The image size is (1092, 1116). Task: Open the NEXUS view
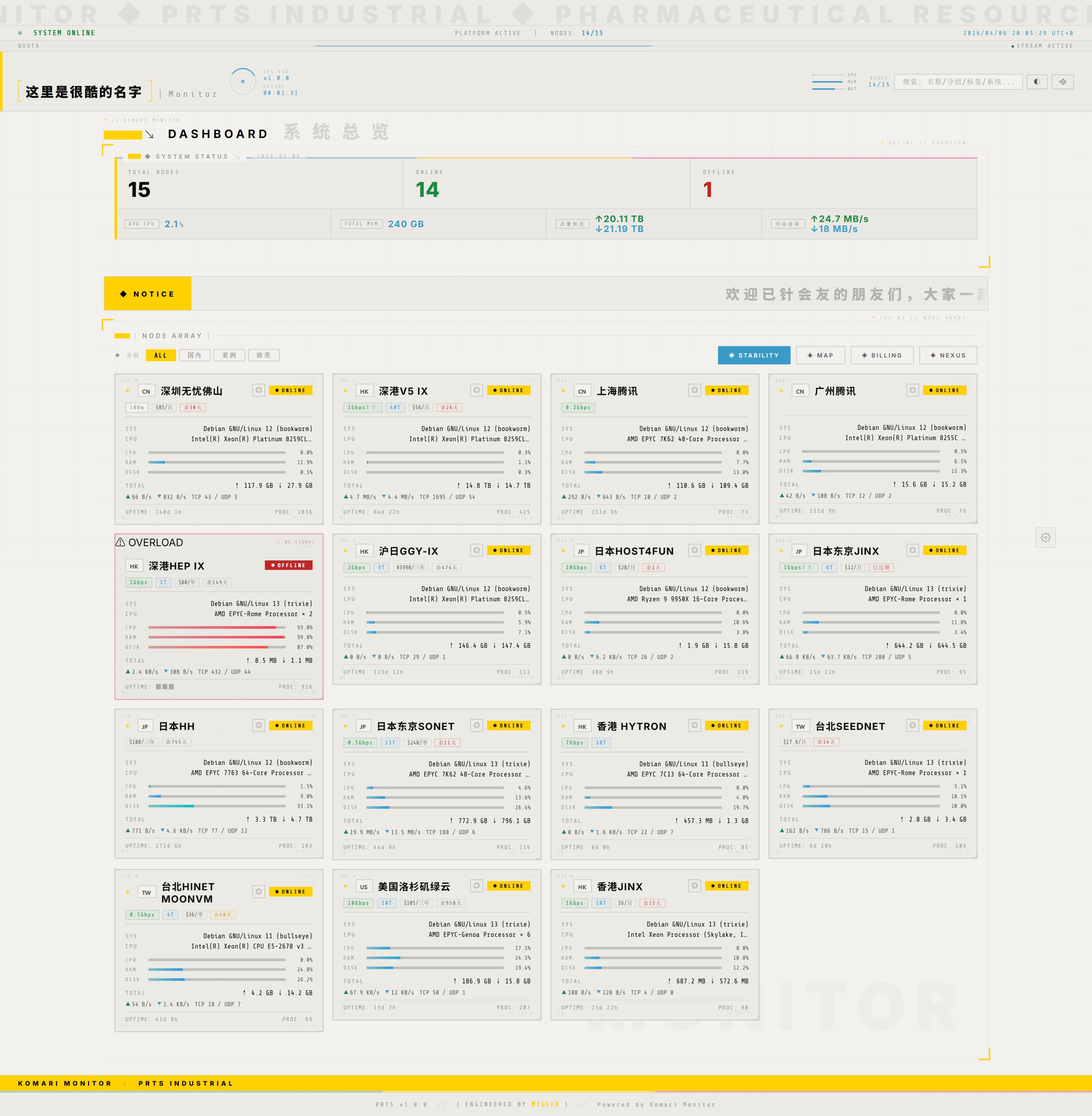pos(948,355)
